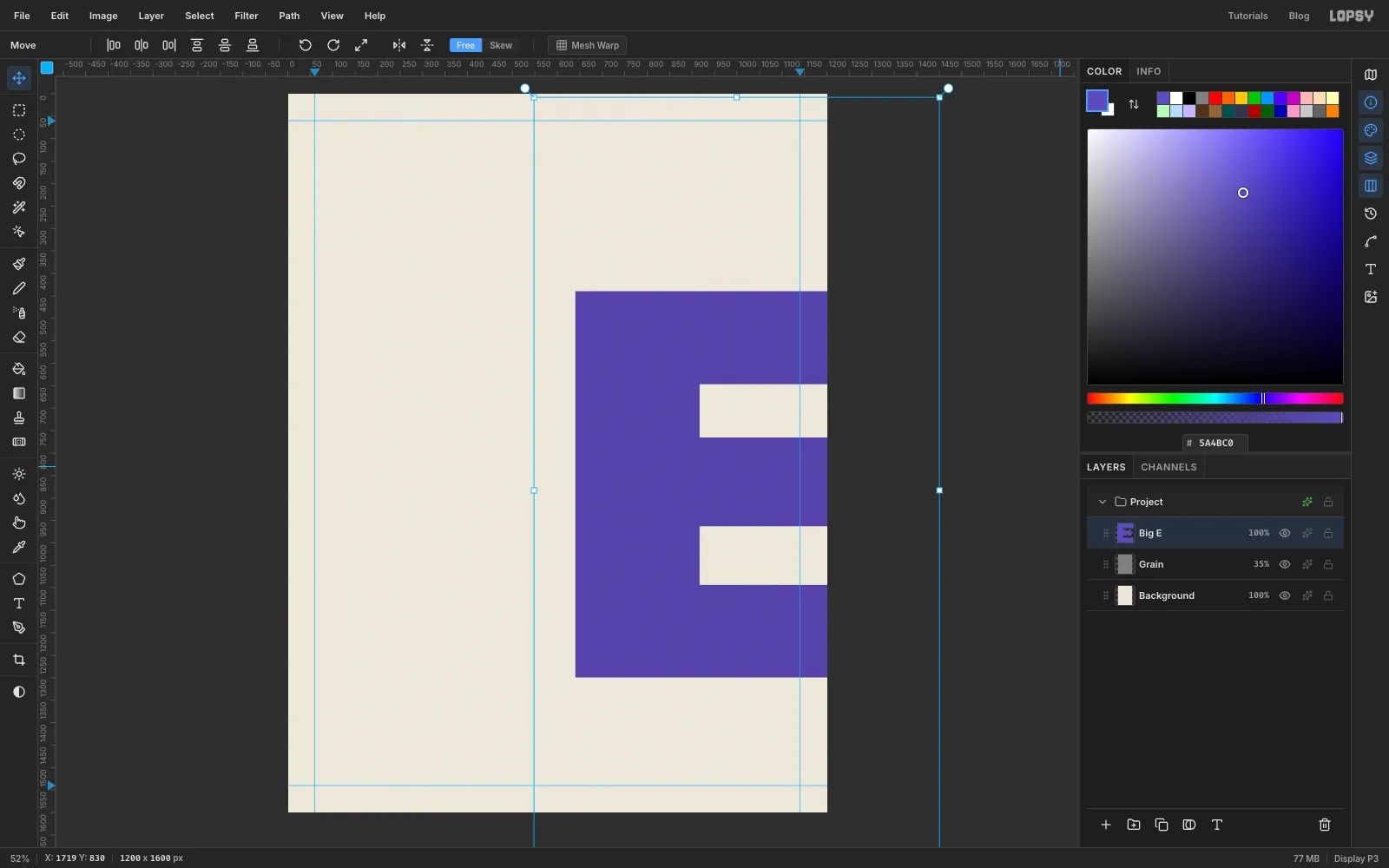The height and width of the screenshot is (868, 1389).
Task: Click the Free transform mode button
Action: point(466,45)
